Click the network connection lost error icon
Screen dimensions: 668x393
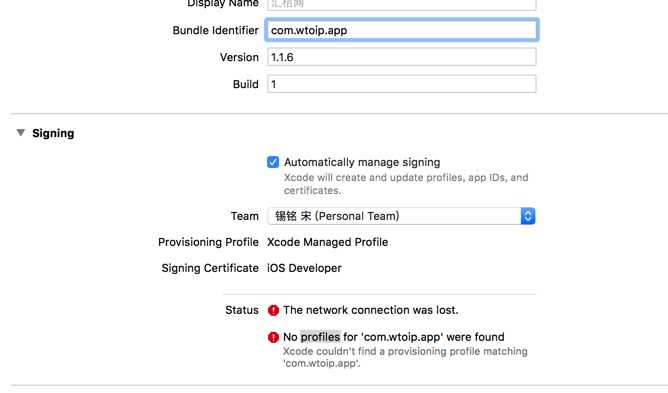273,310
